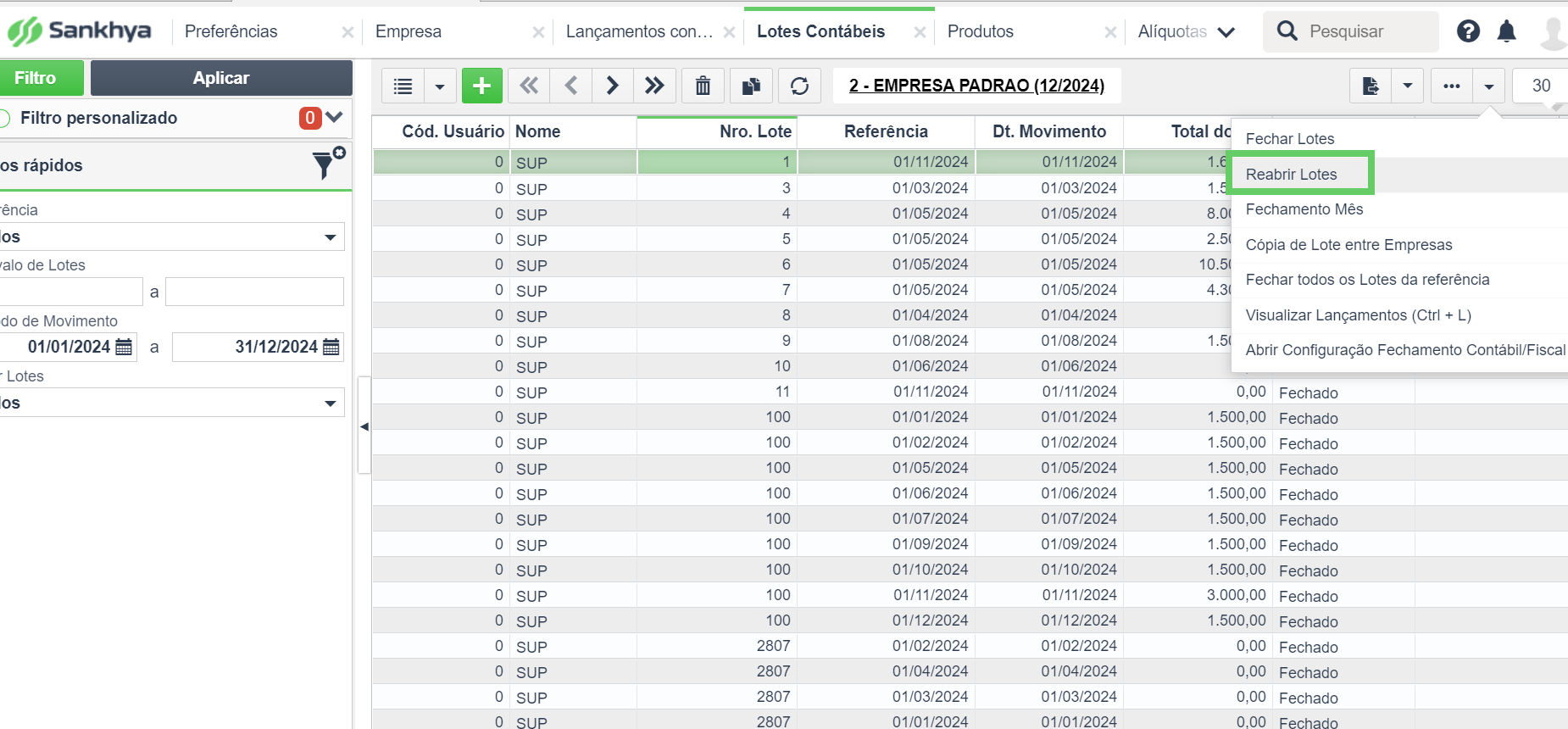
Task: Collapse the filter side panel arrow
Action: (x=364, y=426)
